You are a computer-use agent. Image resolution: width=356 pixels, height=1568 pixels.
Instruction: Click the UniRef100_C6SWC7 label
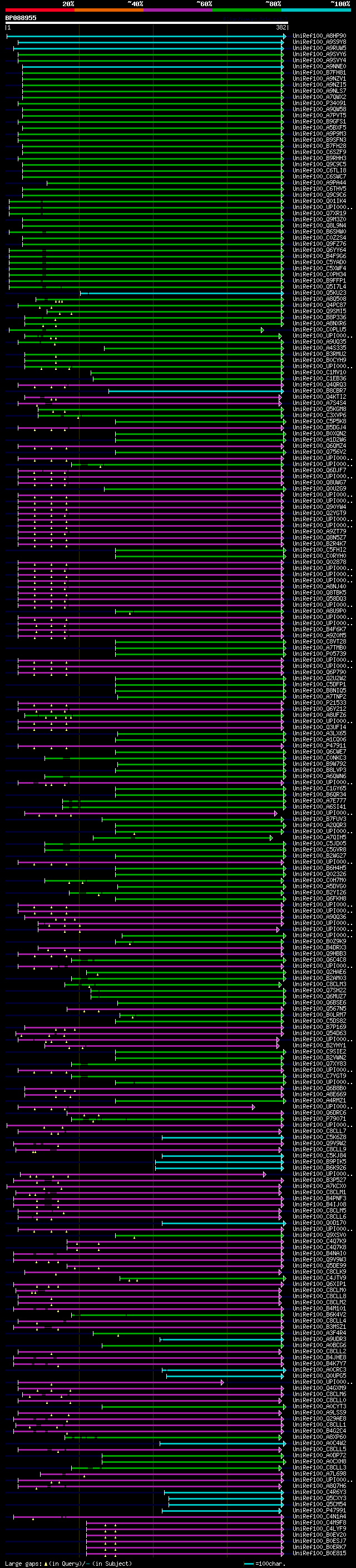point(319,176)
